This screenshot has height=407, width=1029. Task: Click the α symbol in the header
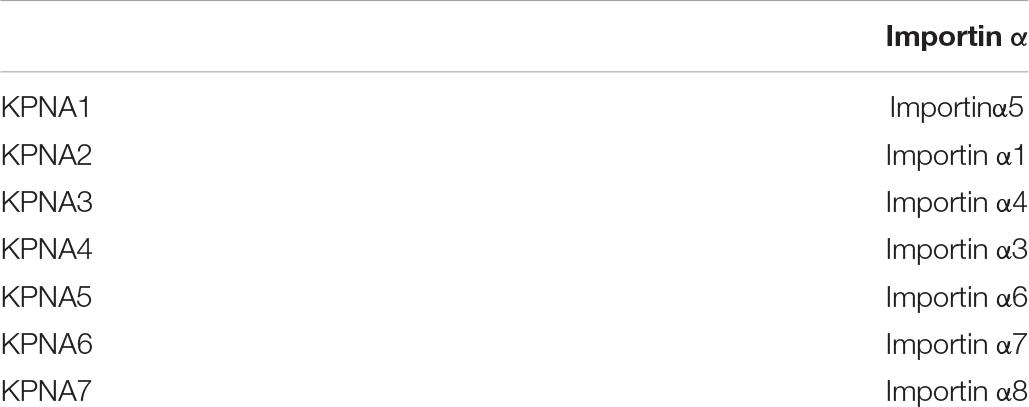click(x=1018, y=39)
